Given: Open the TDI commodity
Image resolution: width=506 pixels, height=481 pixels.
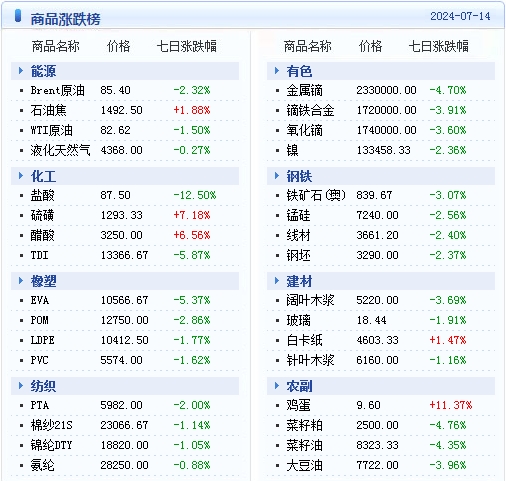Looking at the screenshot, I should [39, 255].
